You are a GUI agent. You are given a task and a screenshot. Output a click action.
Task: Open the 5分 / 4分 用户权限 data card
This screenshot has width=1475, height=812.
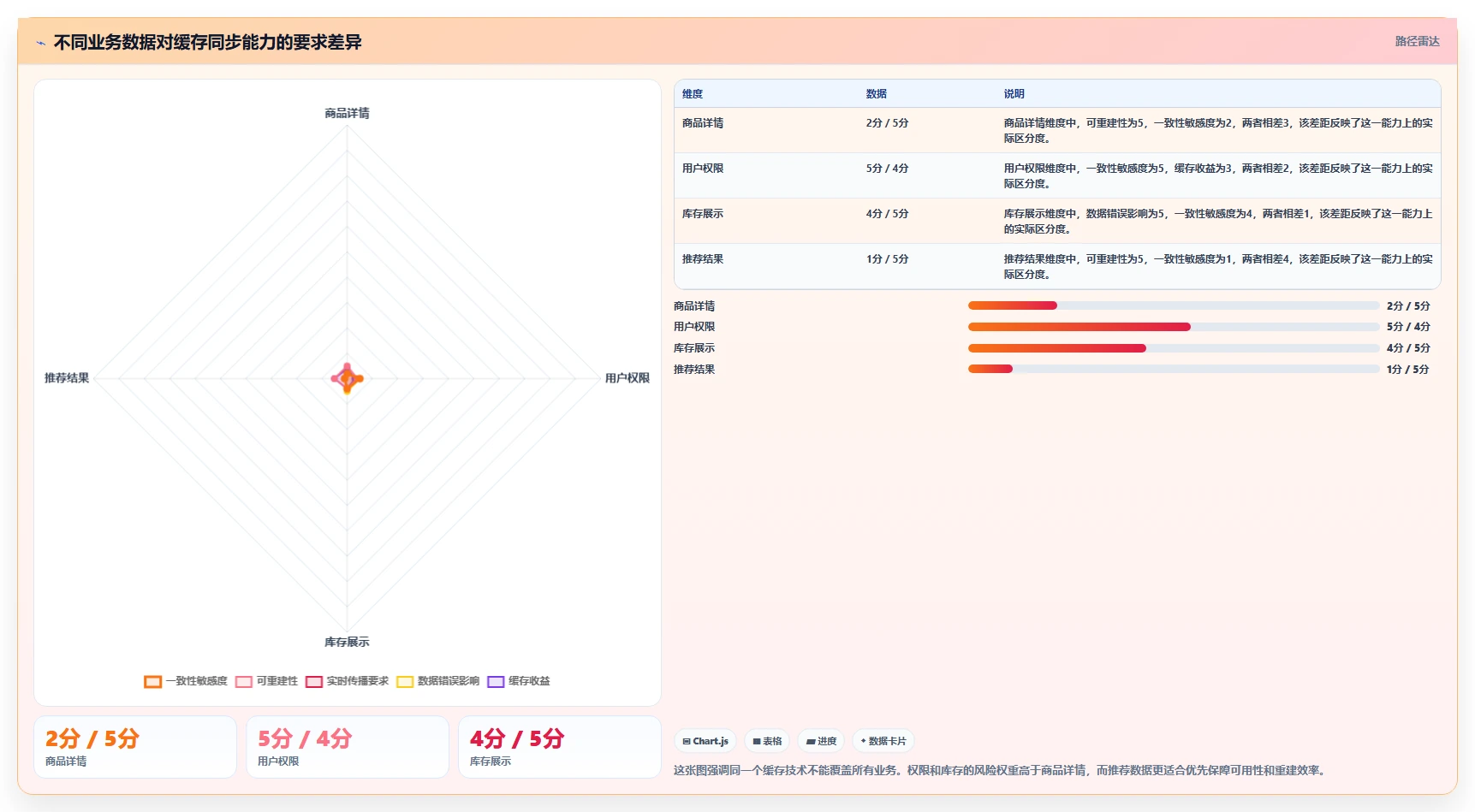[x=348, y=747]
